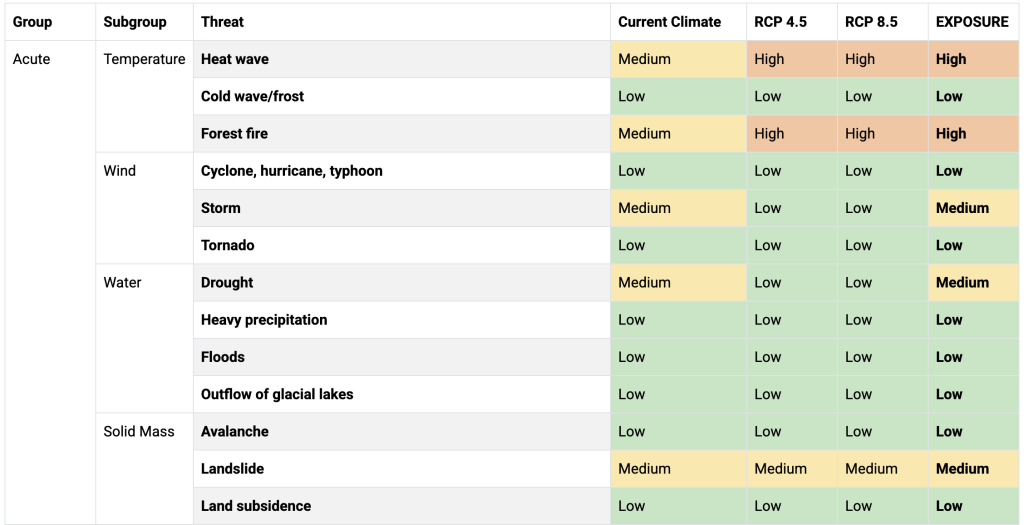This screenshot has width=1024, height=525.
Task: Click the Group column header
Action: pyautogui.click(x=50, y=22)
